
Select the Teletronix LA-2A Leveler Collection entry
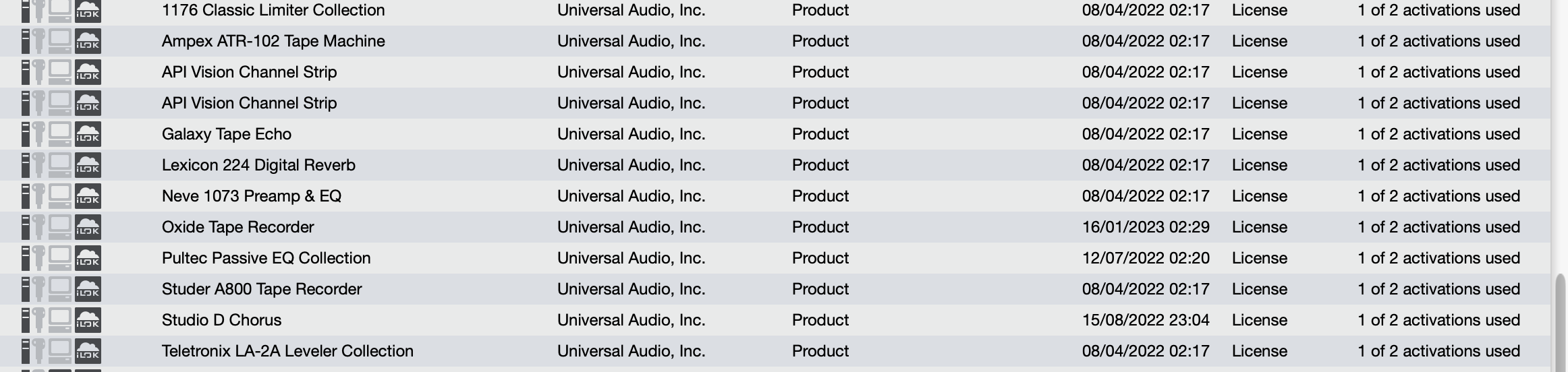tap(287, 351)
